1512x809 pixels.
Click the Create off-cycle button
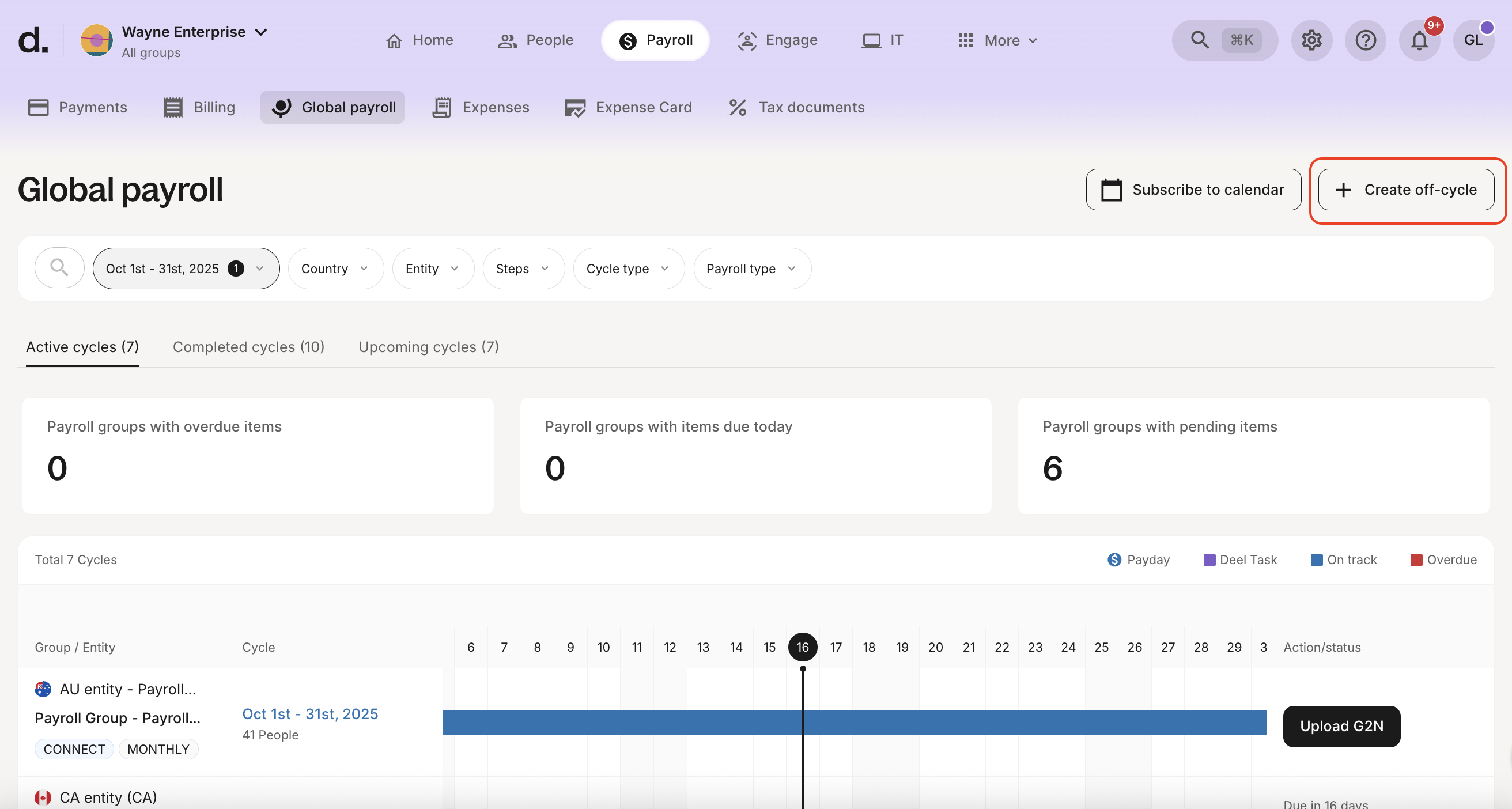[x=1406, y=190]
